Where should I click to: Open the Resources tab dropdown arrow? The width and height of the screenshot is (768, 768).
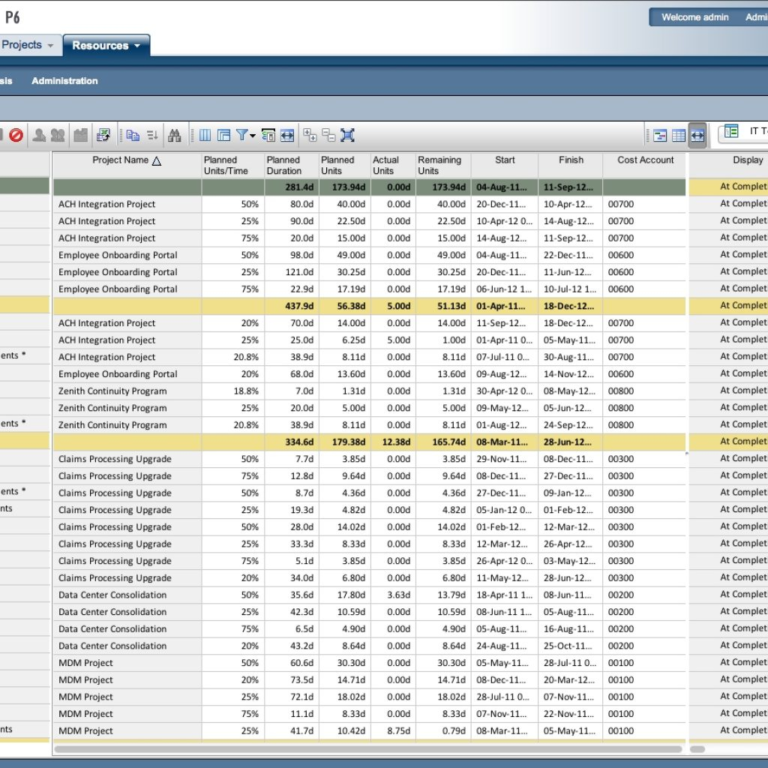(x=136, y=45)
